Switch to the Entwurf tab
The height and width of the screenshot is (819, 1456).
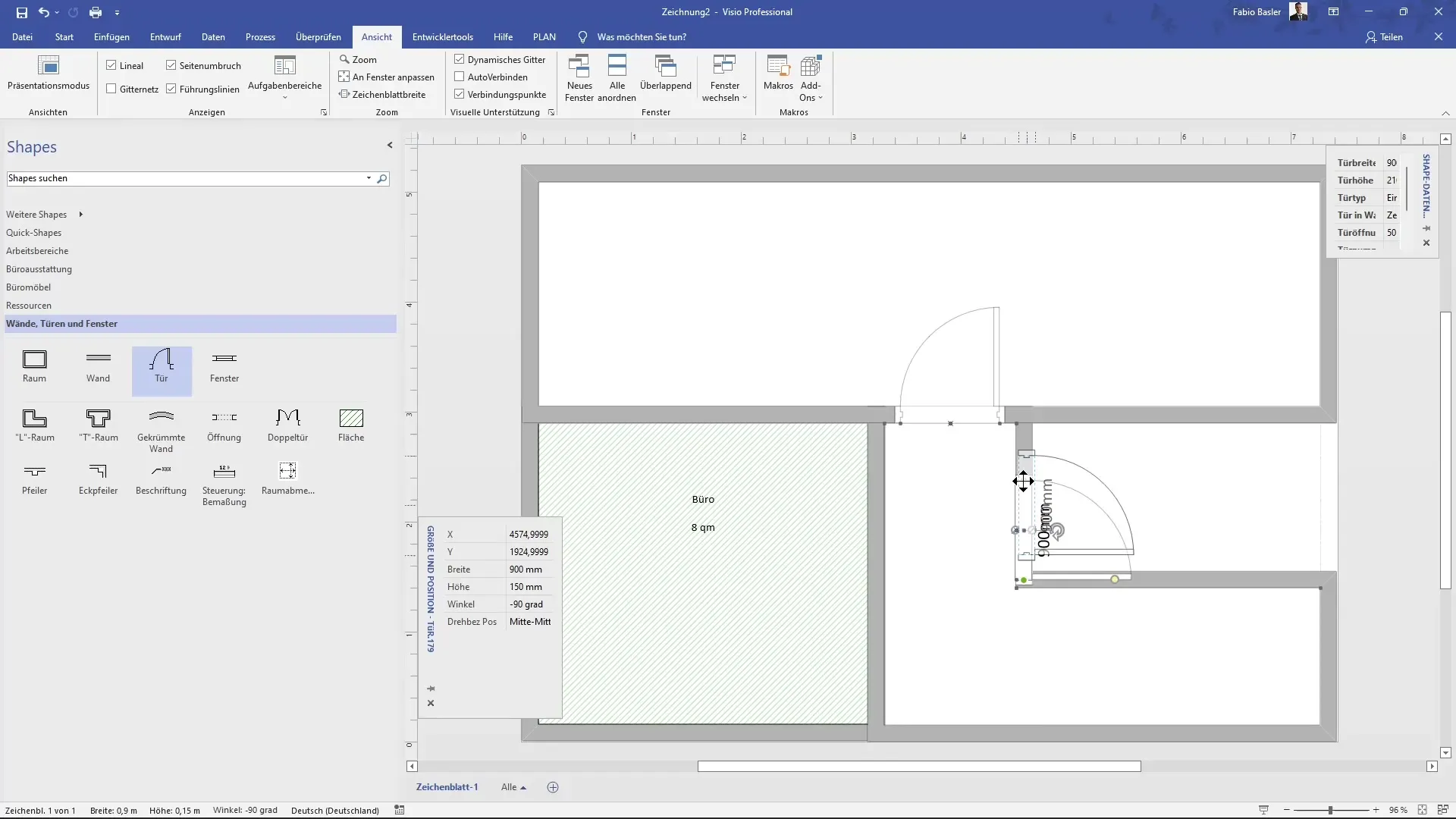(165, 36)
